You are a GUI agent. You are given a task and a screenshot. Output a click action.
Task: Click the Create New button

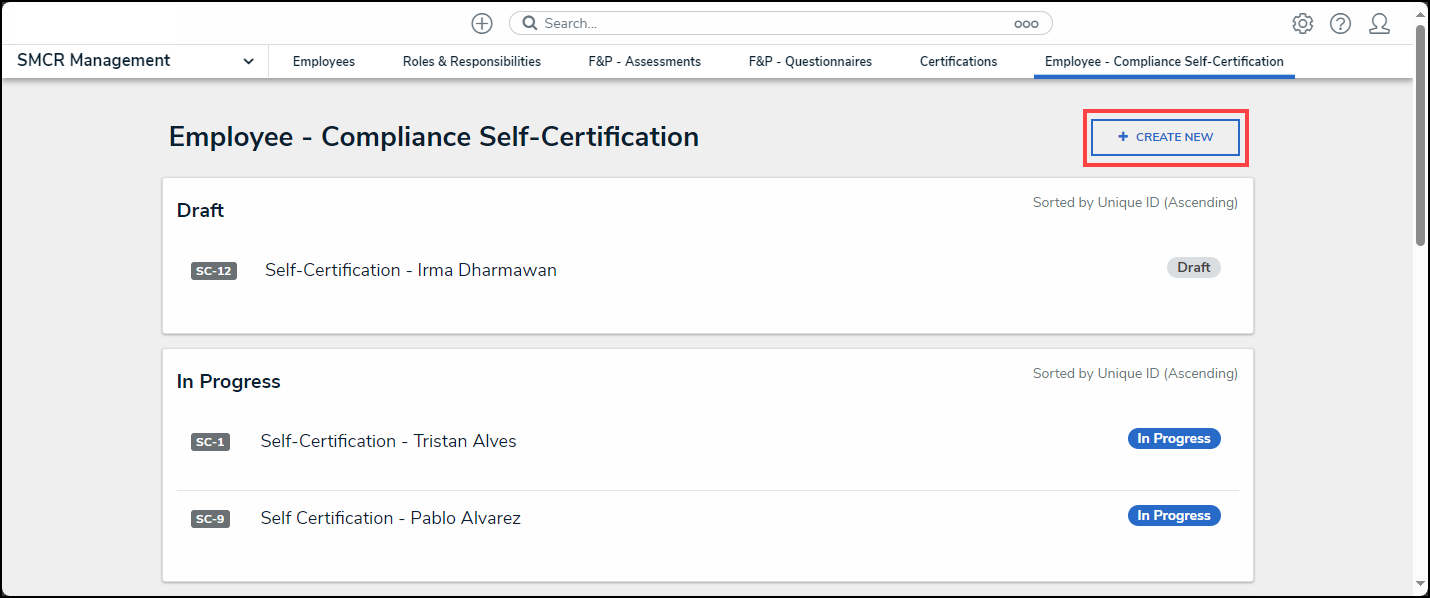point(1165,137)
